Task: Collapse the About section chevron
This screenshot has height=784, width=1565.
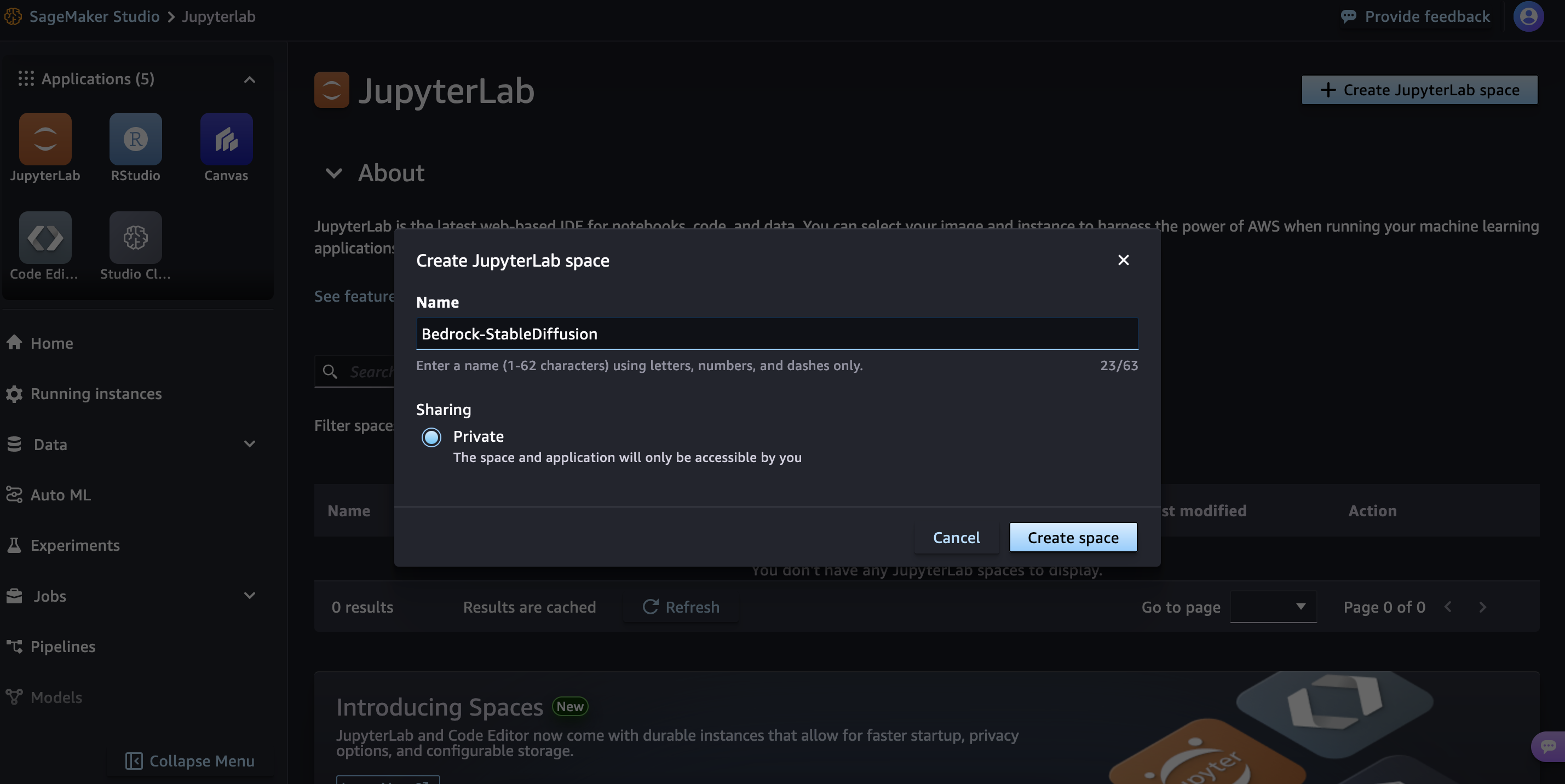Action: [x=333, y=173]
